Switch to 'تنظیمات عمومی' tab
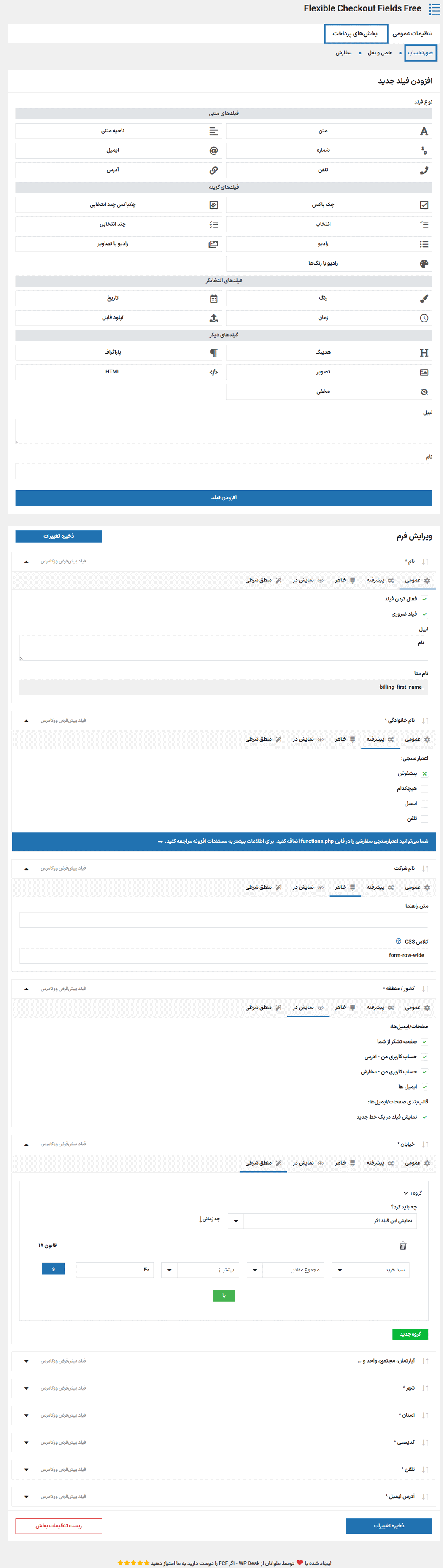The image size is (443, 1568). point(412,33)
